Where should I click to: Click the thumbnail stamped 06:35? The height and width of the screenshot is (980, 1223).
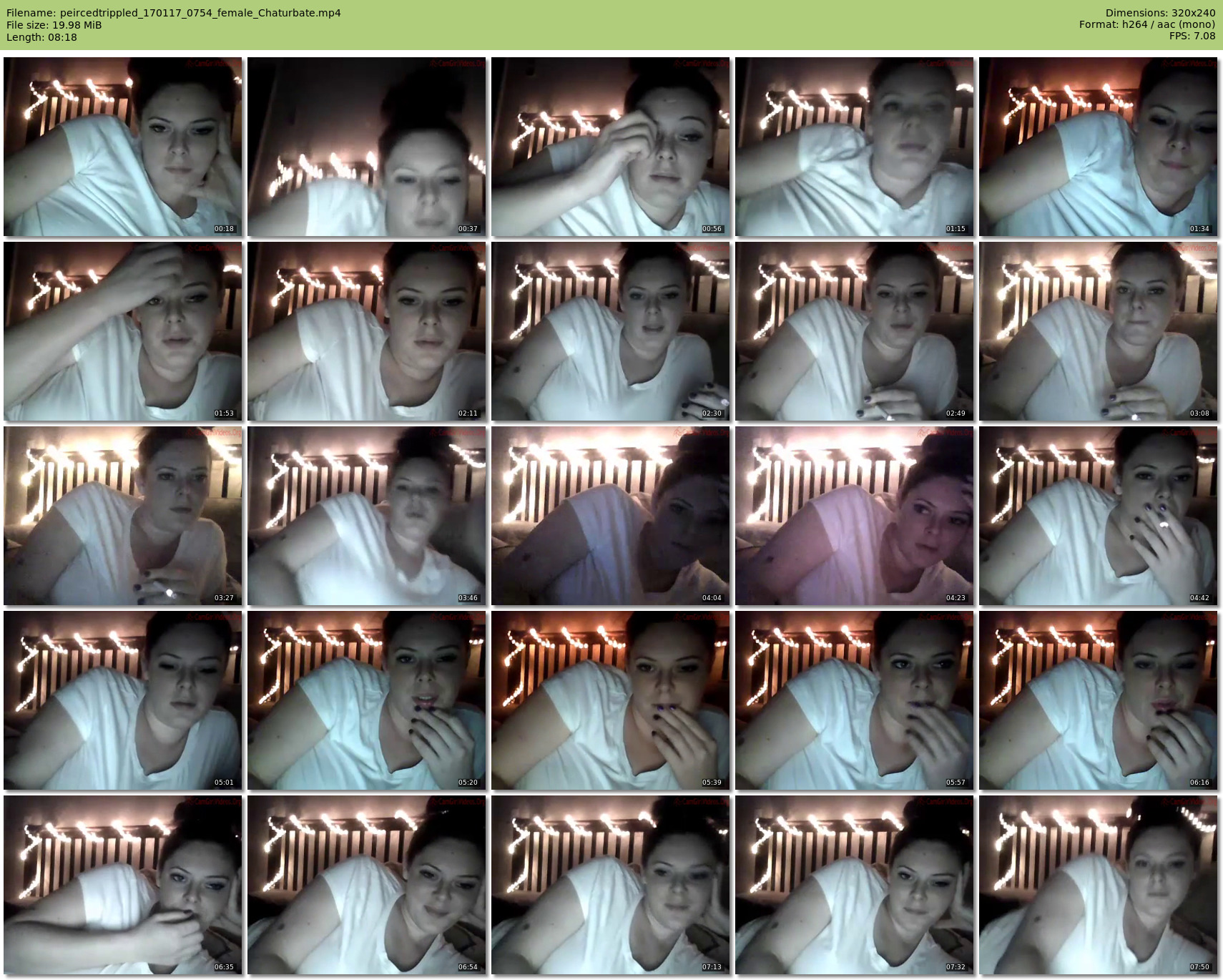(123, 885)
